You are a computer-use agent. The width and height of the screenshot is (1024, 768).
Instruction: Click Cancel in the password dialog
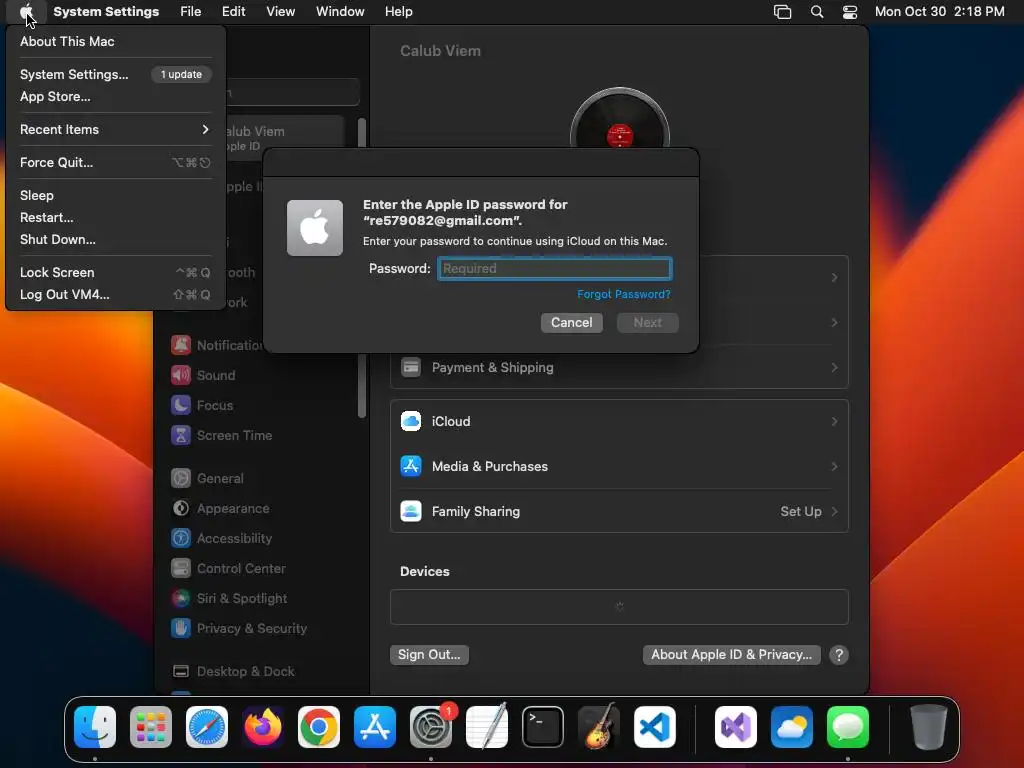[571, 323]
